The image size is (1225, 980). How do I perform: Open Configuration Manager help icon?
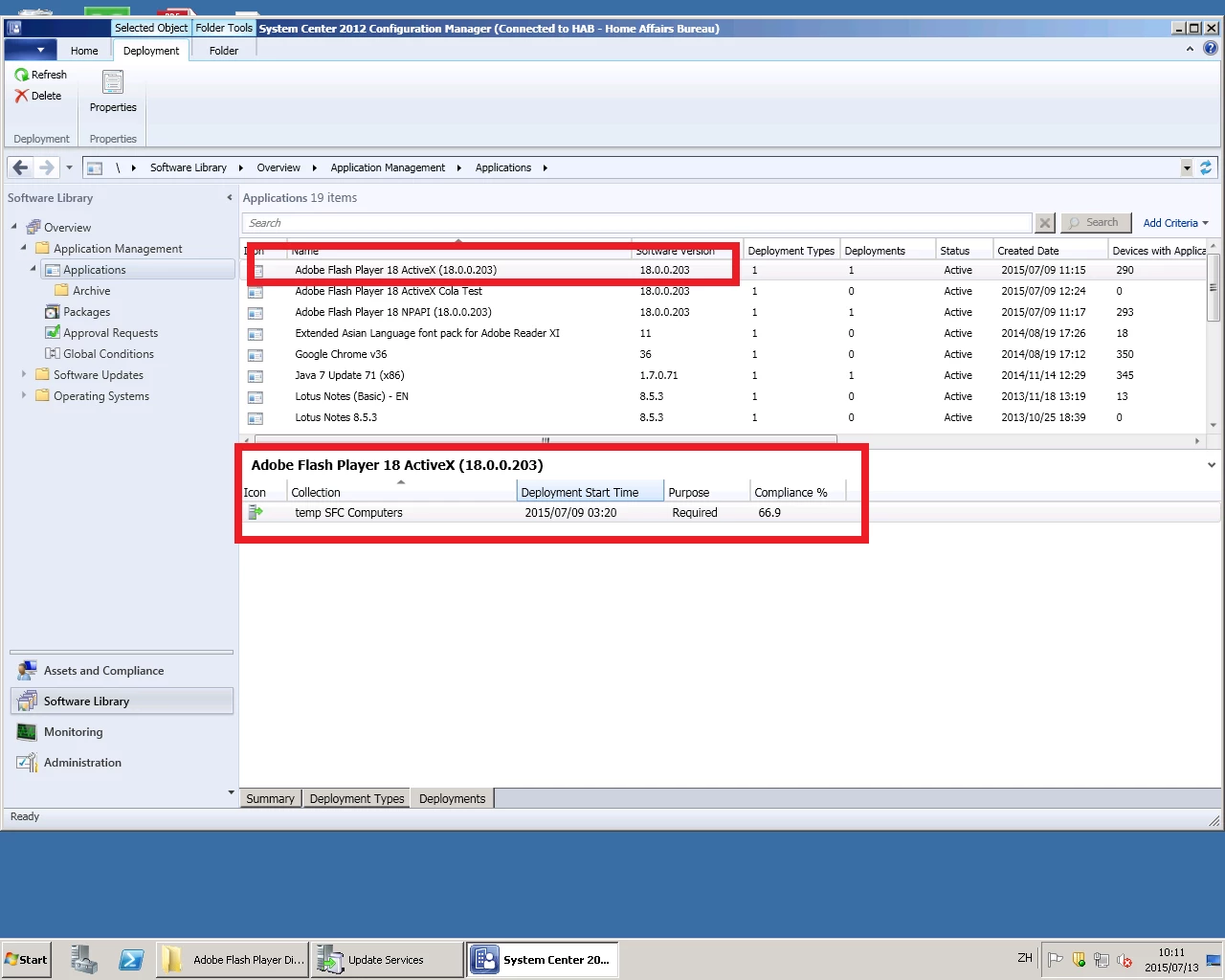tap(1211, 48)
